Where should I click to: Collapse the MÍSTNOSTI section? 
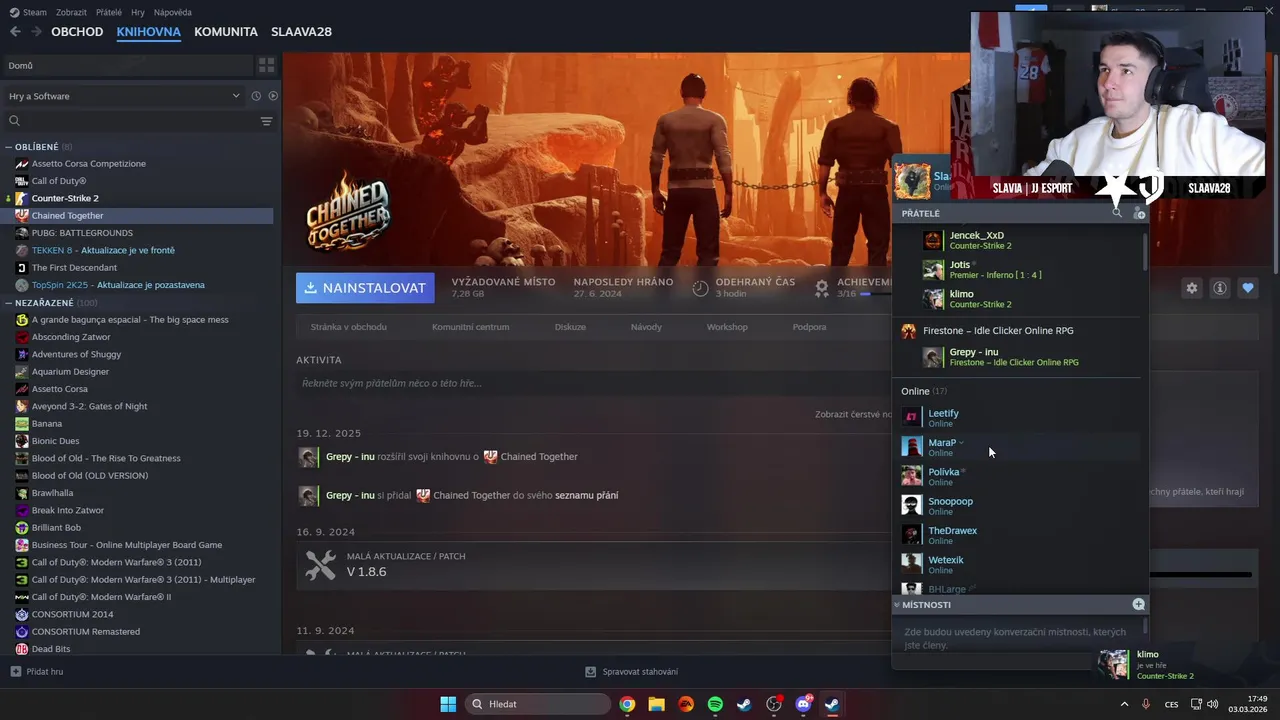[x=897, y=605]
